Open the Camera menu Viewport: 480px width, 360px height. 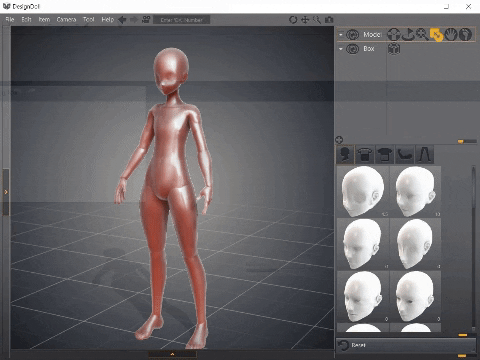click(x=66, y=20)
